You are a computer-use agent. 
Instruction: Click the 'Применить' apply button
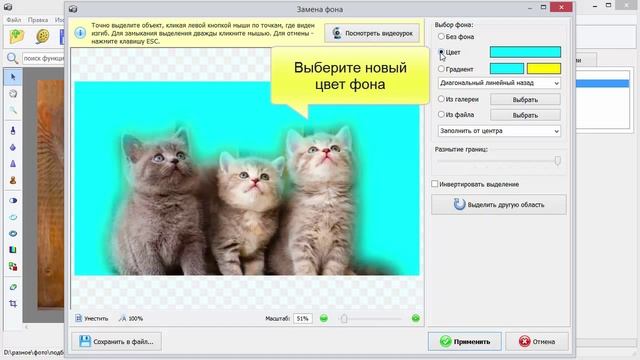pyautogui.click(x=464, y=341)
